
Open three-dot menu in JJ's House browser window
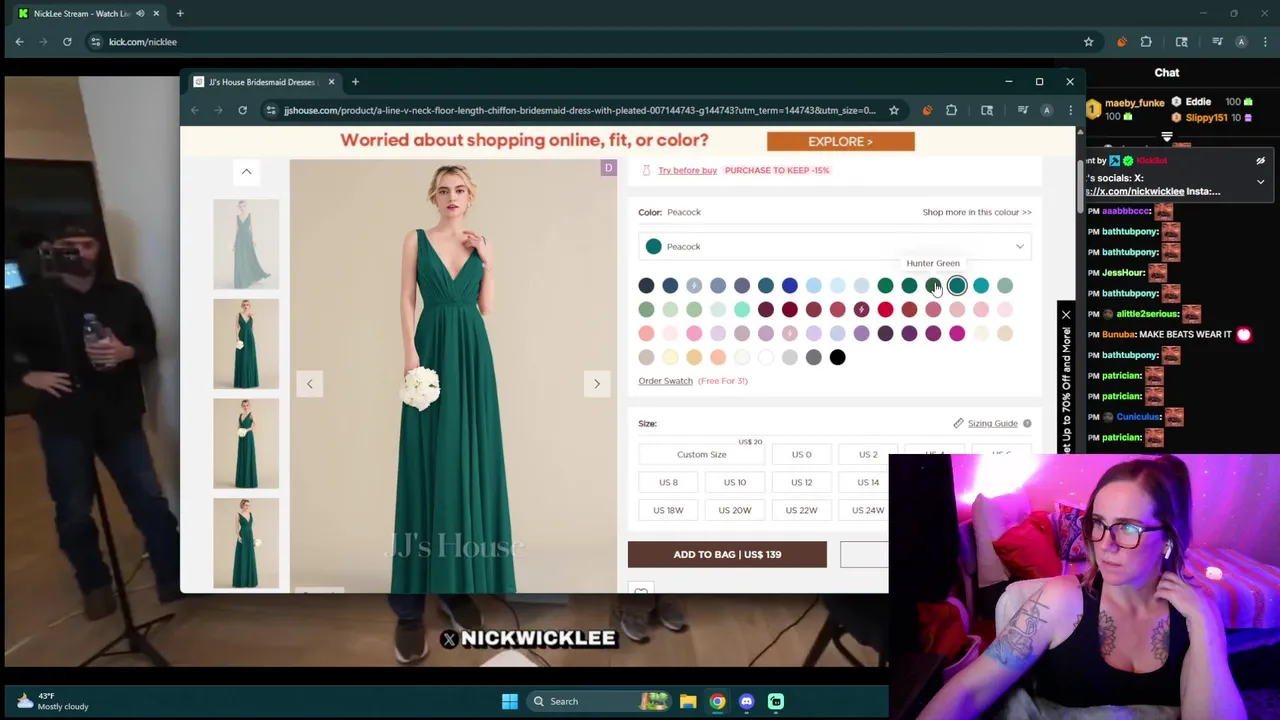pos(1070,110)
